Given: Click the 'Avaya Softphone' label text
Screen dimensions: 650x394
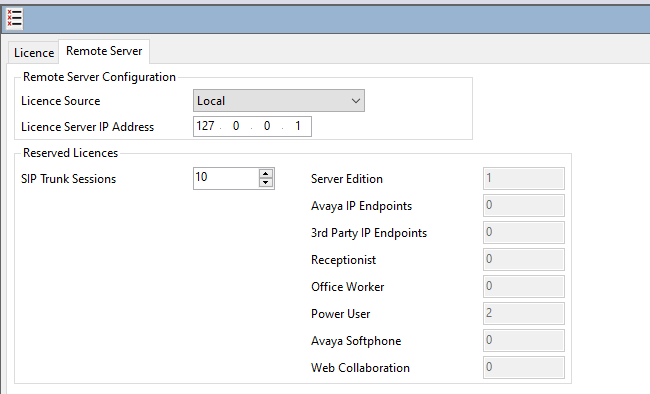Looking at the screenshot, I should click(x=356, y=341).
